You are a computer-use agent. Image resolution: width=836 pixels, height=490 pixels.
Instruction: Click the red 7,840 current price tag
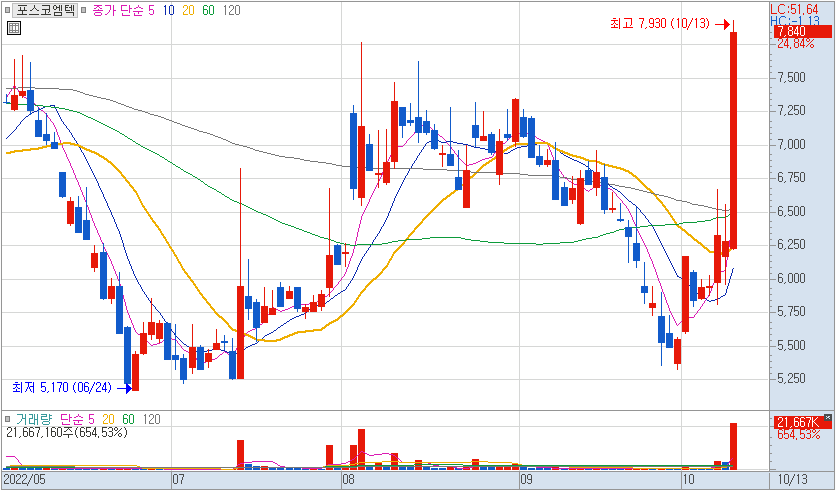coord(802,31)
